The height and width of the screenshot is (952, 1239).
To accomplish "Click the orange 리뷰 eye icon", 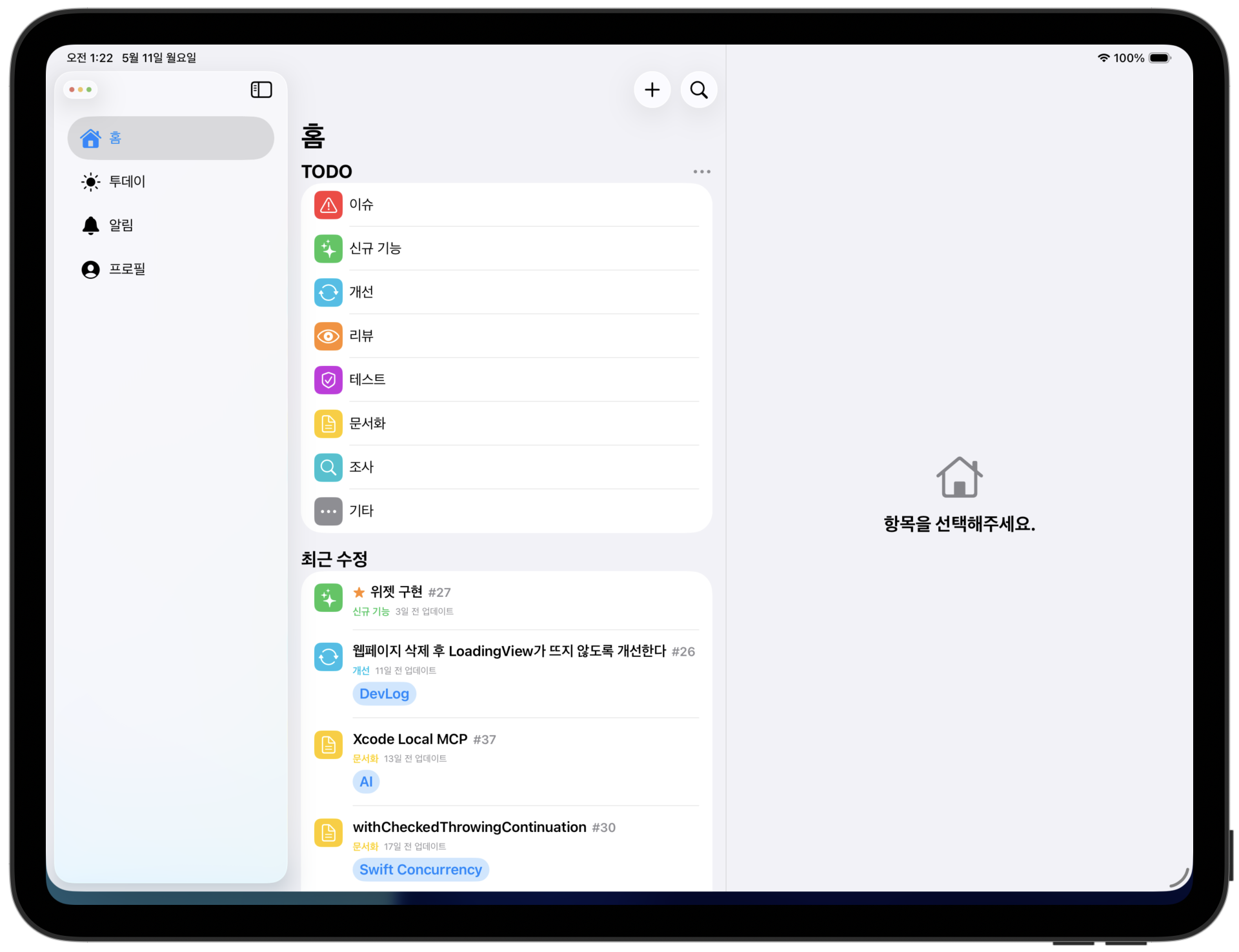I will 328,336.
